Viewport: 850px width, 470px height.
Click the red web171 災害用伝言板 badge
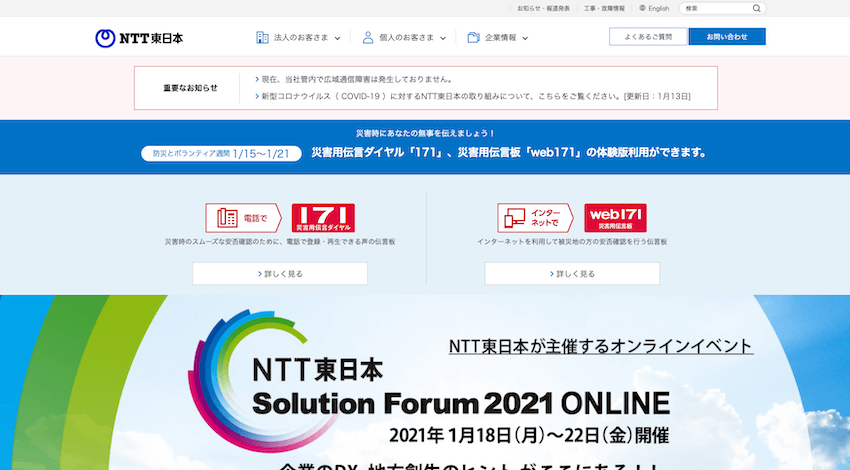click(x=615, y=218)
